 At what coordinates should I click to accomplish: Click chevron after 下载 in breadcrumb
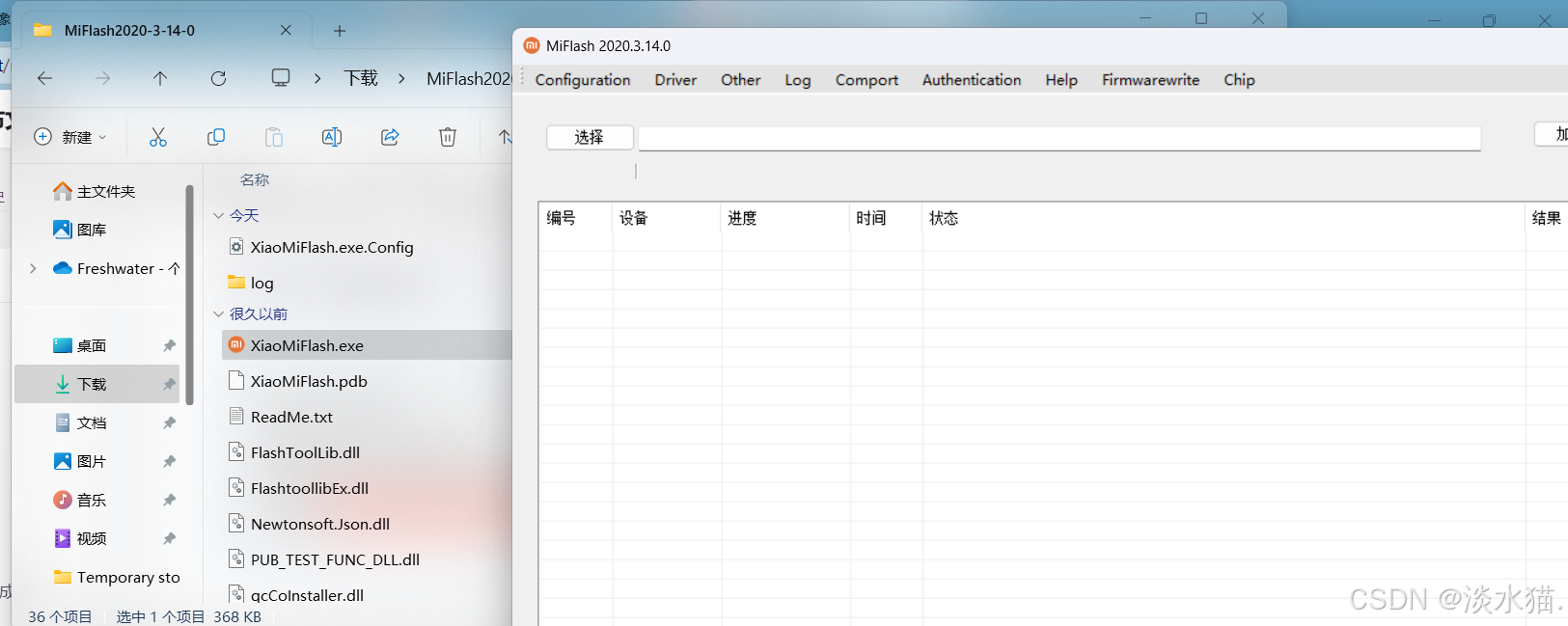(401, 78)
